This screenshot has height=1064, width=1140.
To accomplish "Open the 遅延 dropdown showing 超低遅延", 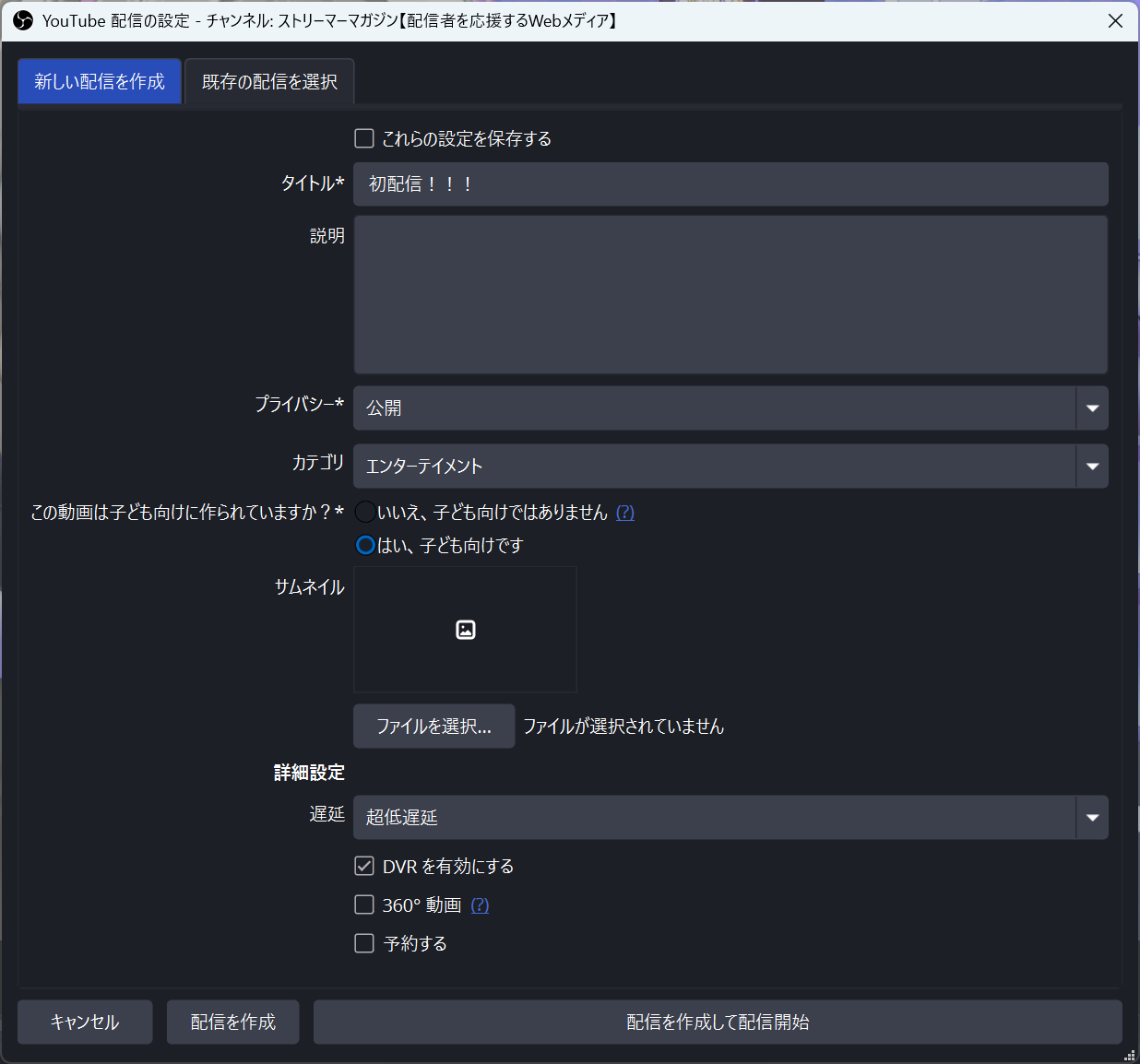I will click(x=730, y=817).
